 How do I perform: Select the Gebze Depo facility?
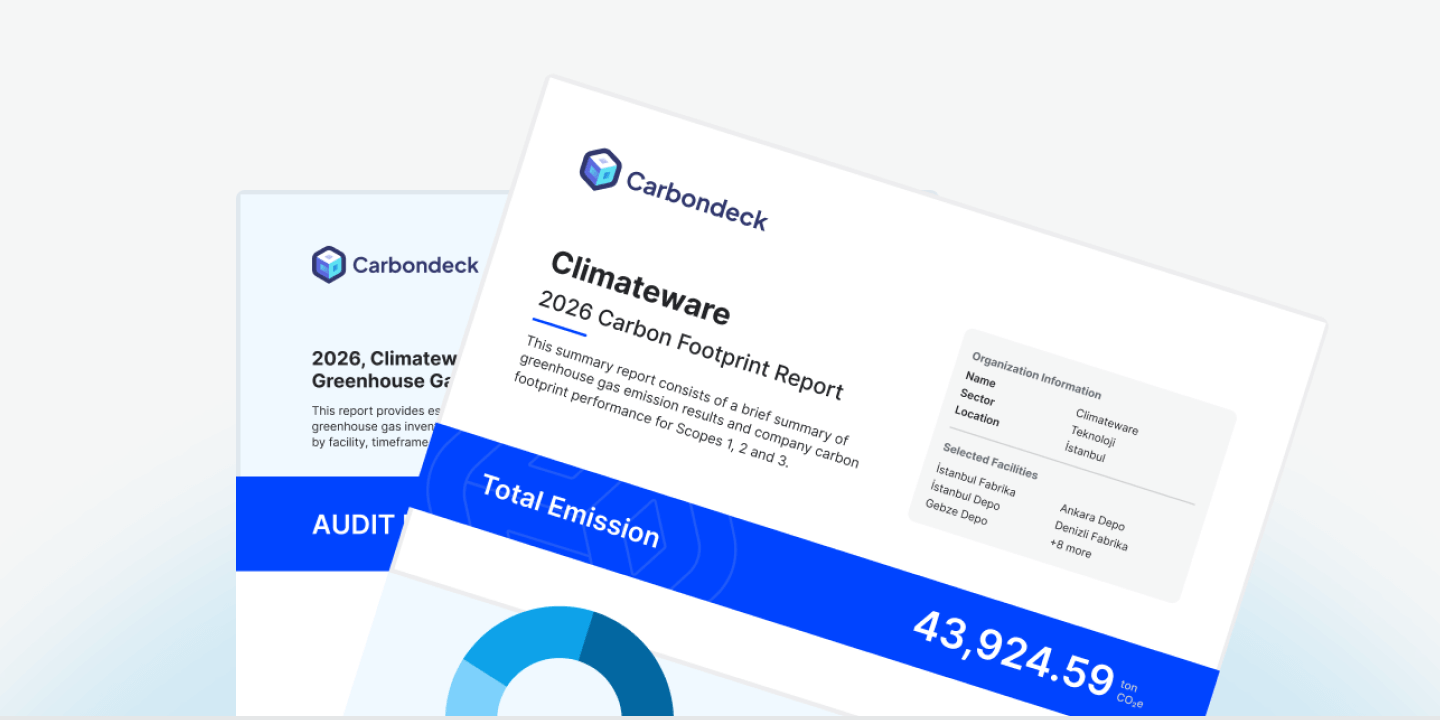pos(956,512)
